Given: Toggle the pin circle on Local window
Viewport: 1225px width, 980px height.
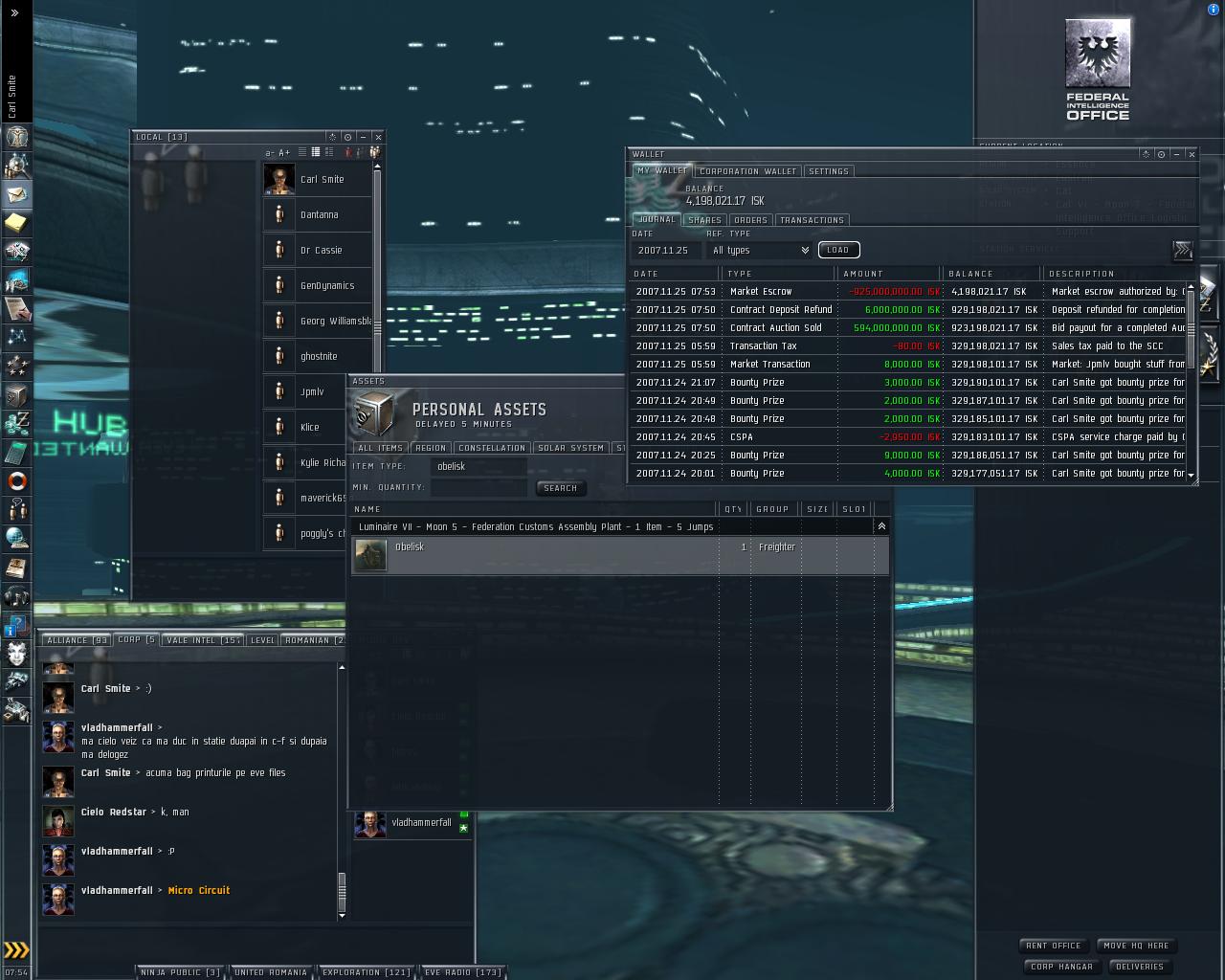Looking at the screenshot, I should click(347, 137).
